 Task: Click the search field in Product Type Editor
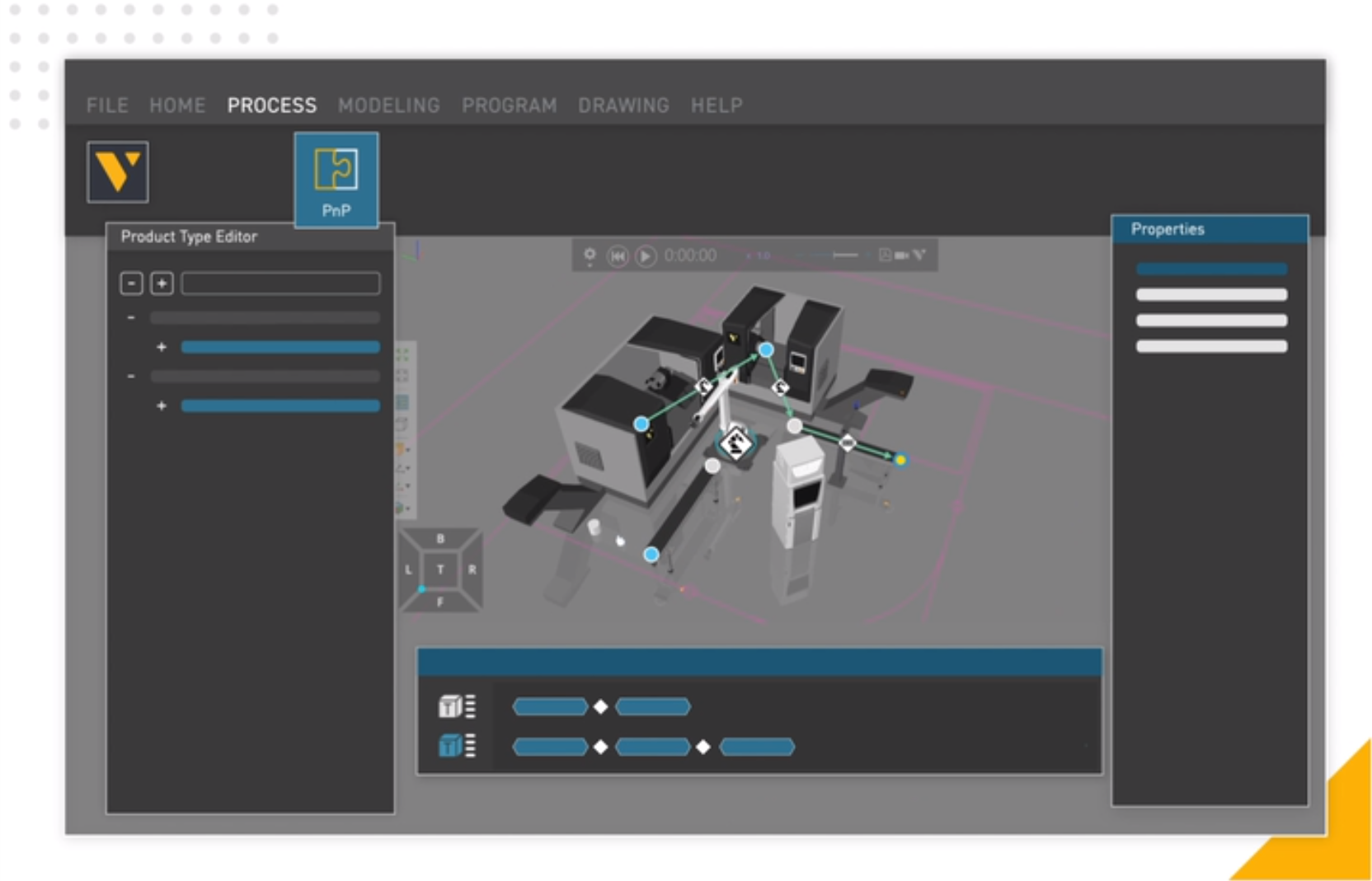coord(280,284)
